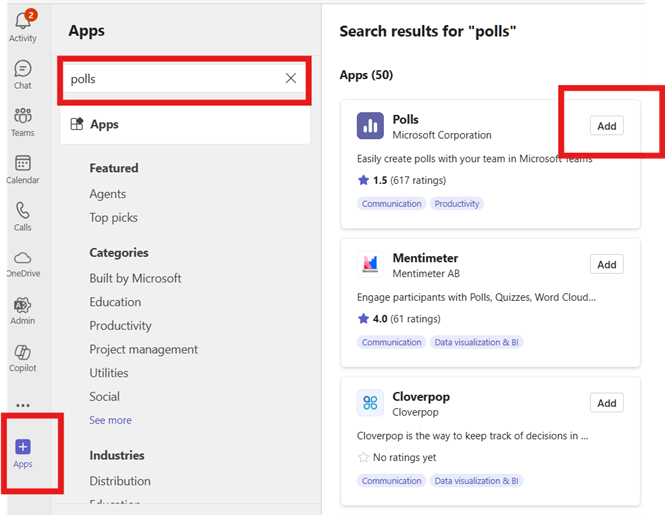Click the Polls app icon thumbnail

[x=371, y=126]
